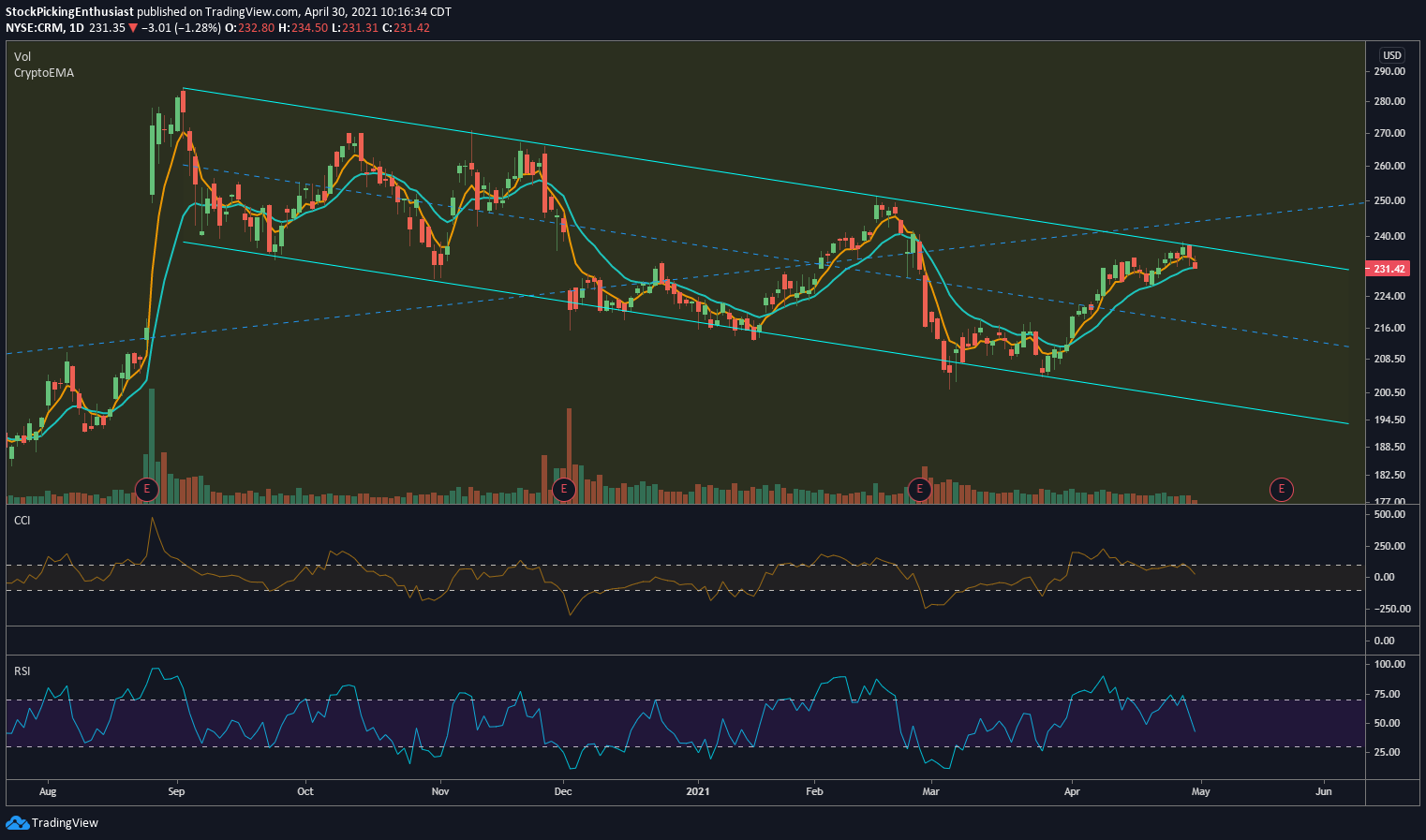Click the Jun label on the time axis

[1324, 791]
